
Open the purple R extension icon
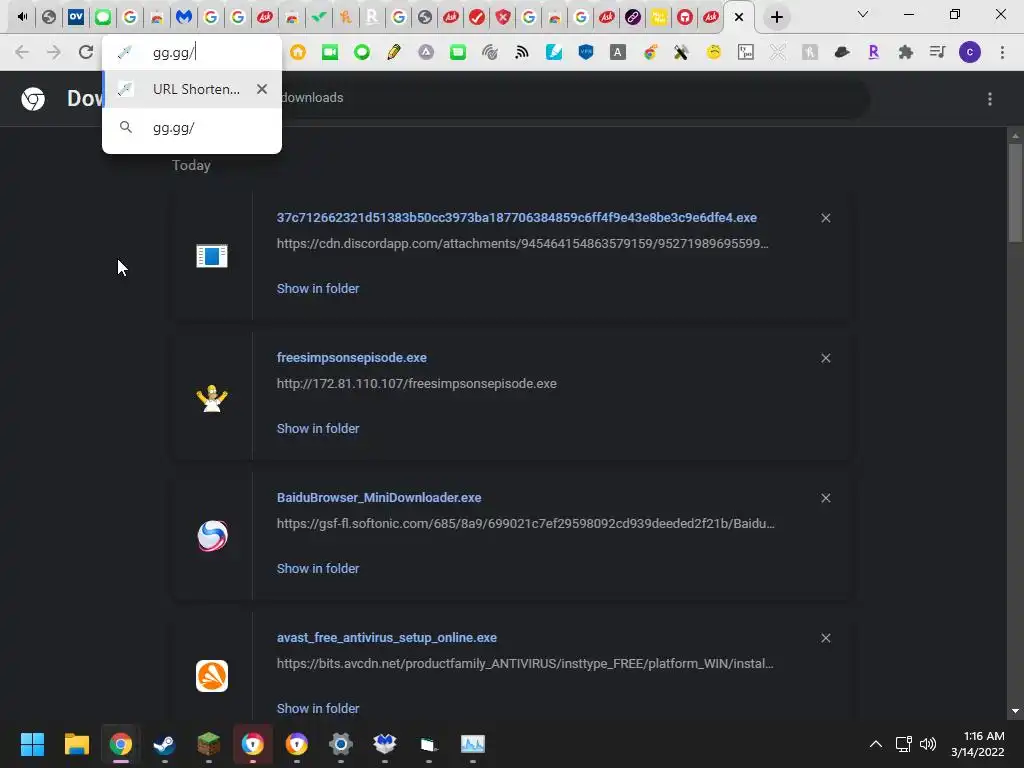(x=874, y=52)
